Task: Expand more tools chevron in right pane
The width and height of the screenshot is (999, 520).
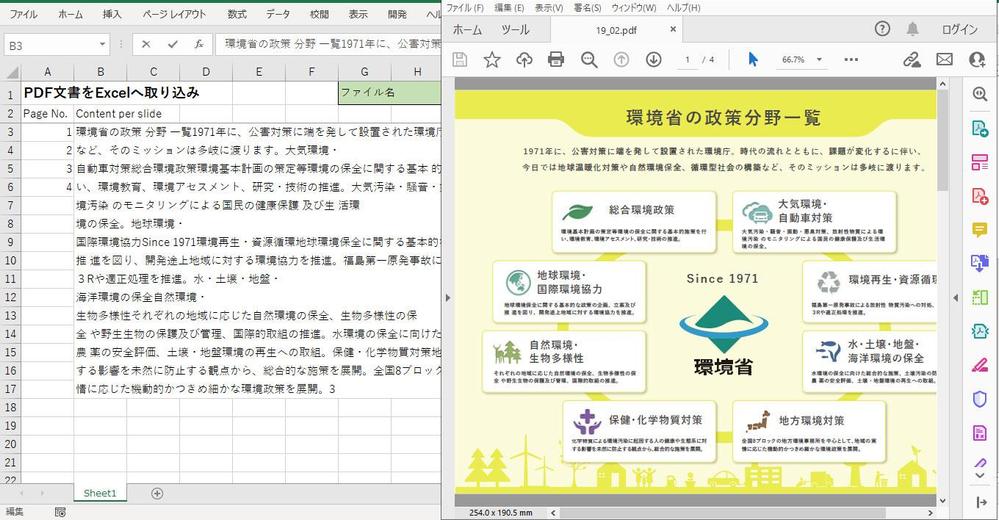Action: click(x=980, y=475)
